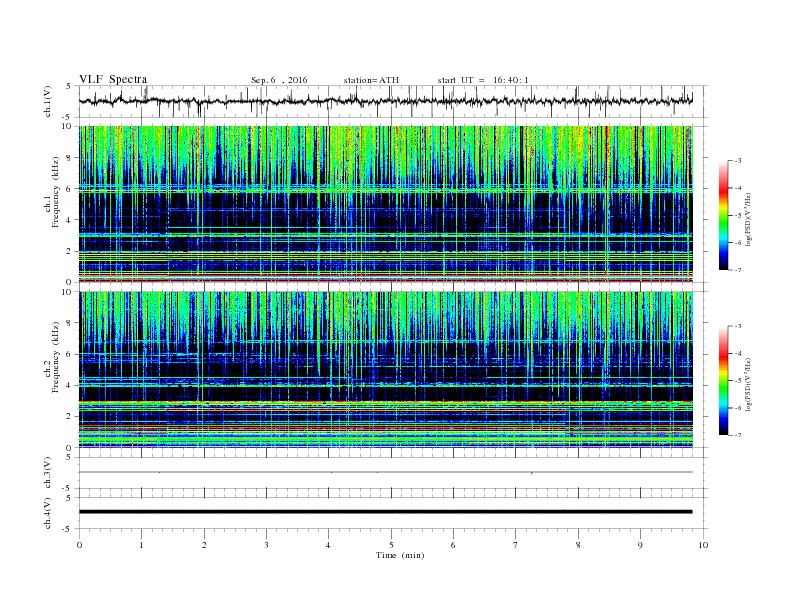
Task: Click the "ch.4(V)" vertical axis label
Action: point(47,513)
